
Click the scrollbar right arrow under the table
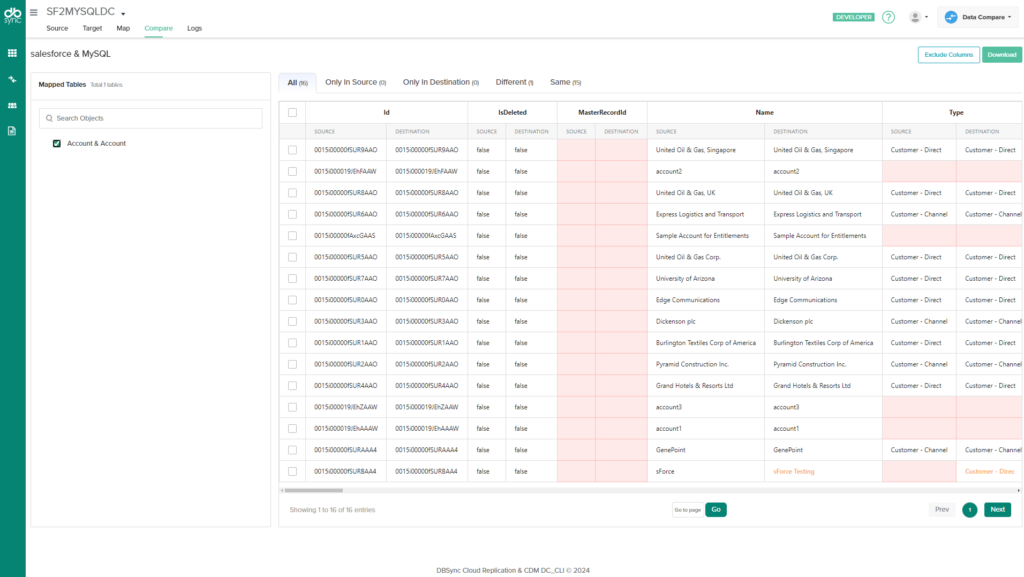pos(1019,490)
